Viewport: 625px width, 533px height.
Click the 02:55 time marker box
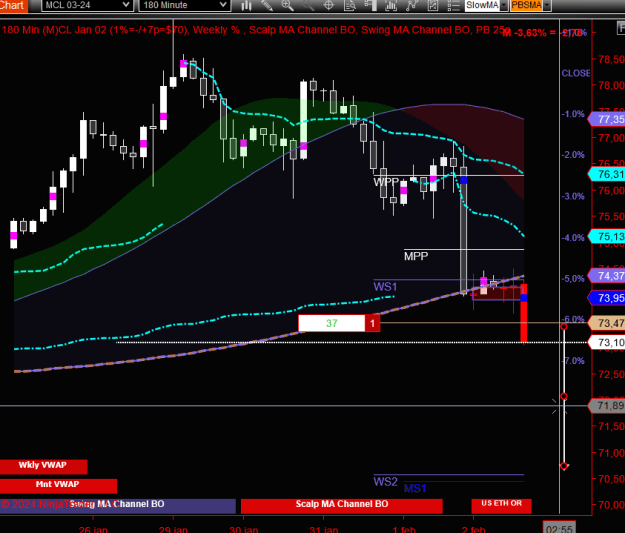click(x=559, y=528)
